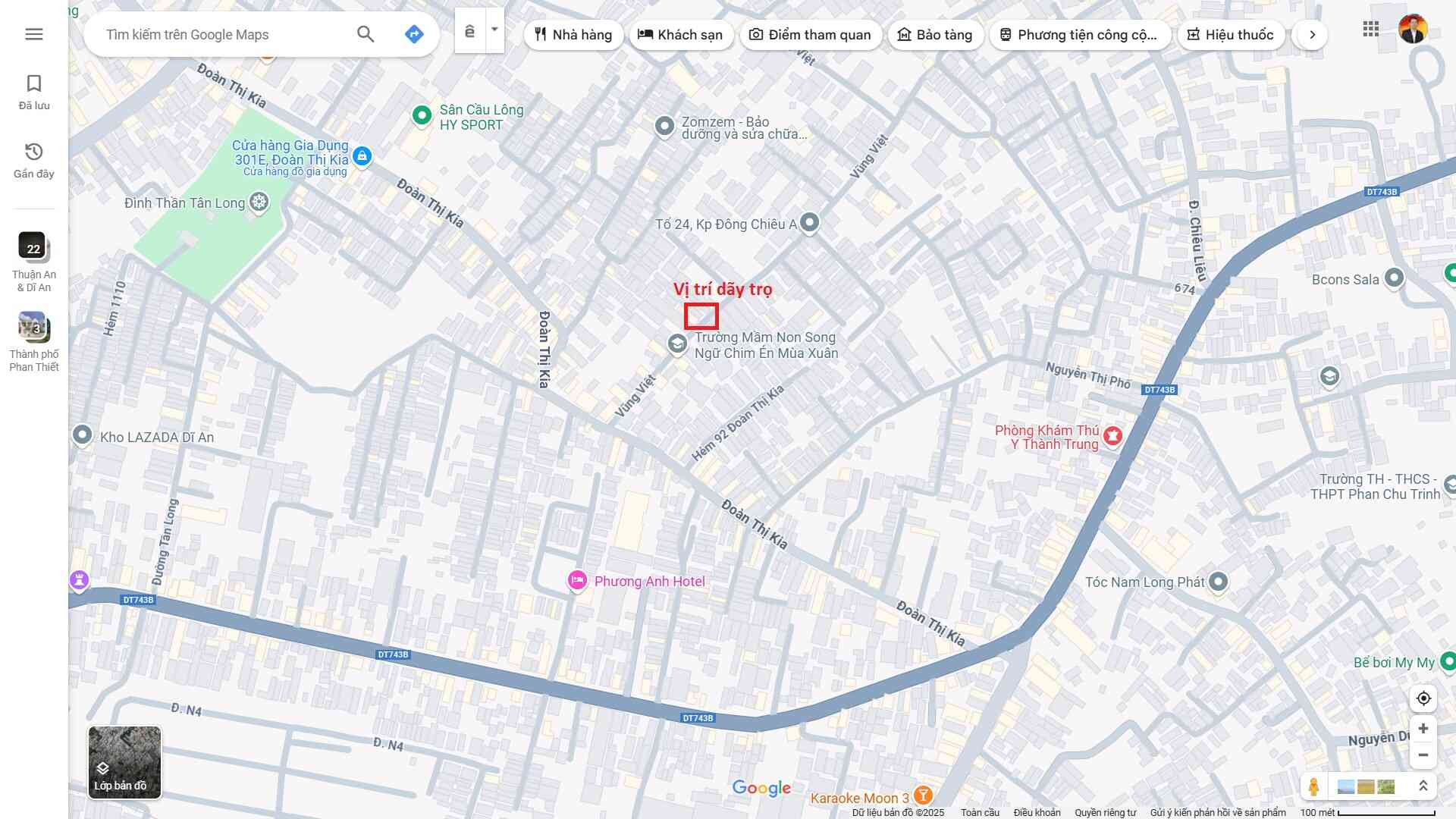Viewport: 1456px width, 819px height.
Task: Toggle the Lớp bản đồ satellite layer
Action: pos(124,762)
